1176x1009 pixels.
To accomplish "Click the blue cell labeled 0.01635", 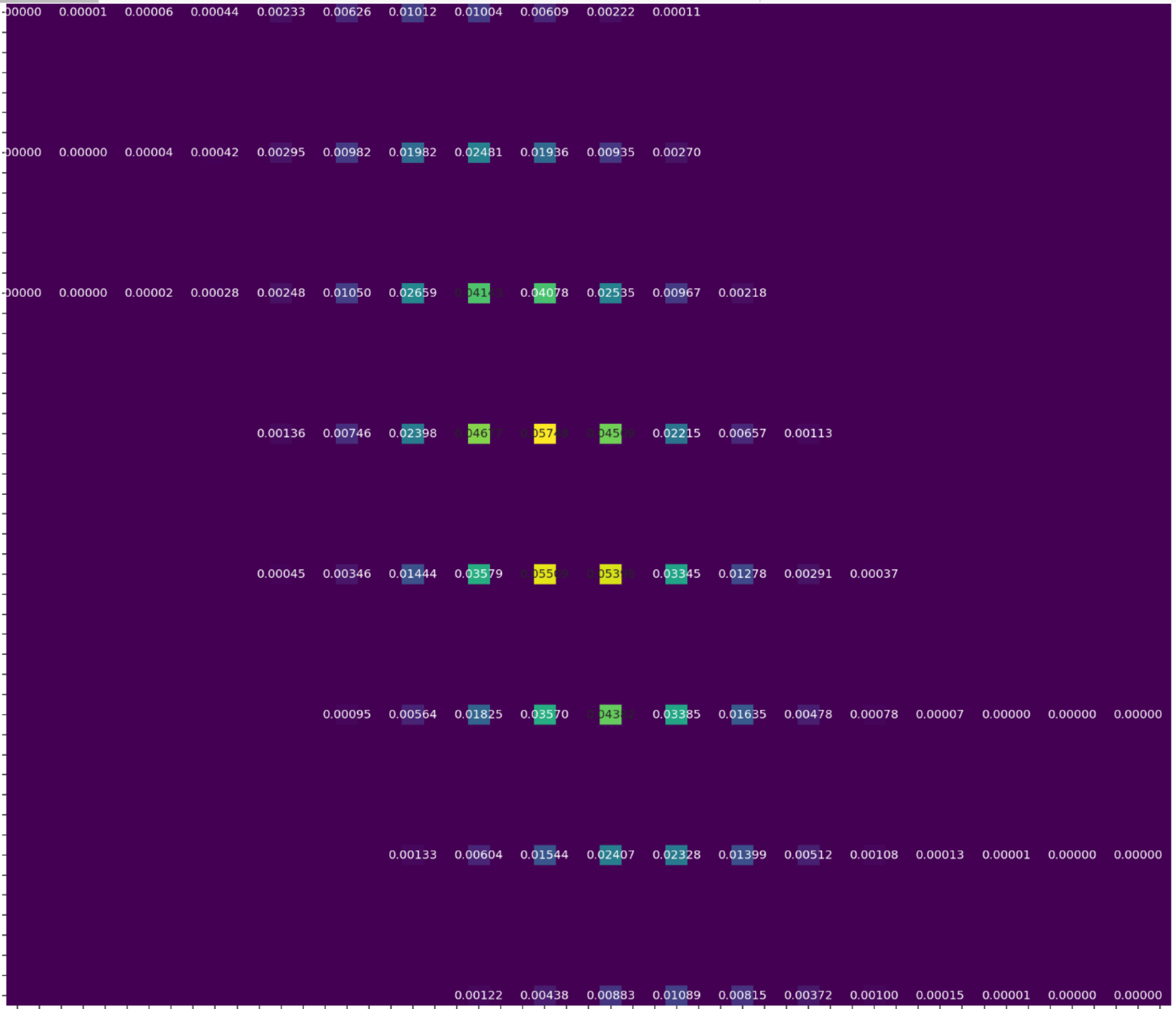I will point(742,714).
